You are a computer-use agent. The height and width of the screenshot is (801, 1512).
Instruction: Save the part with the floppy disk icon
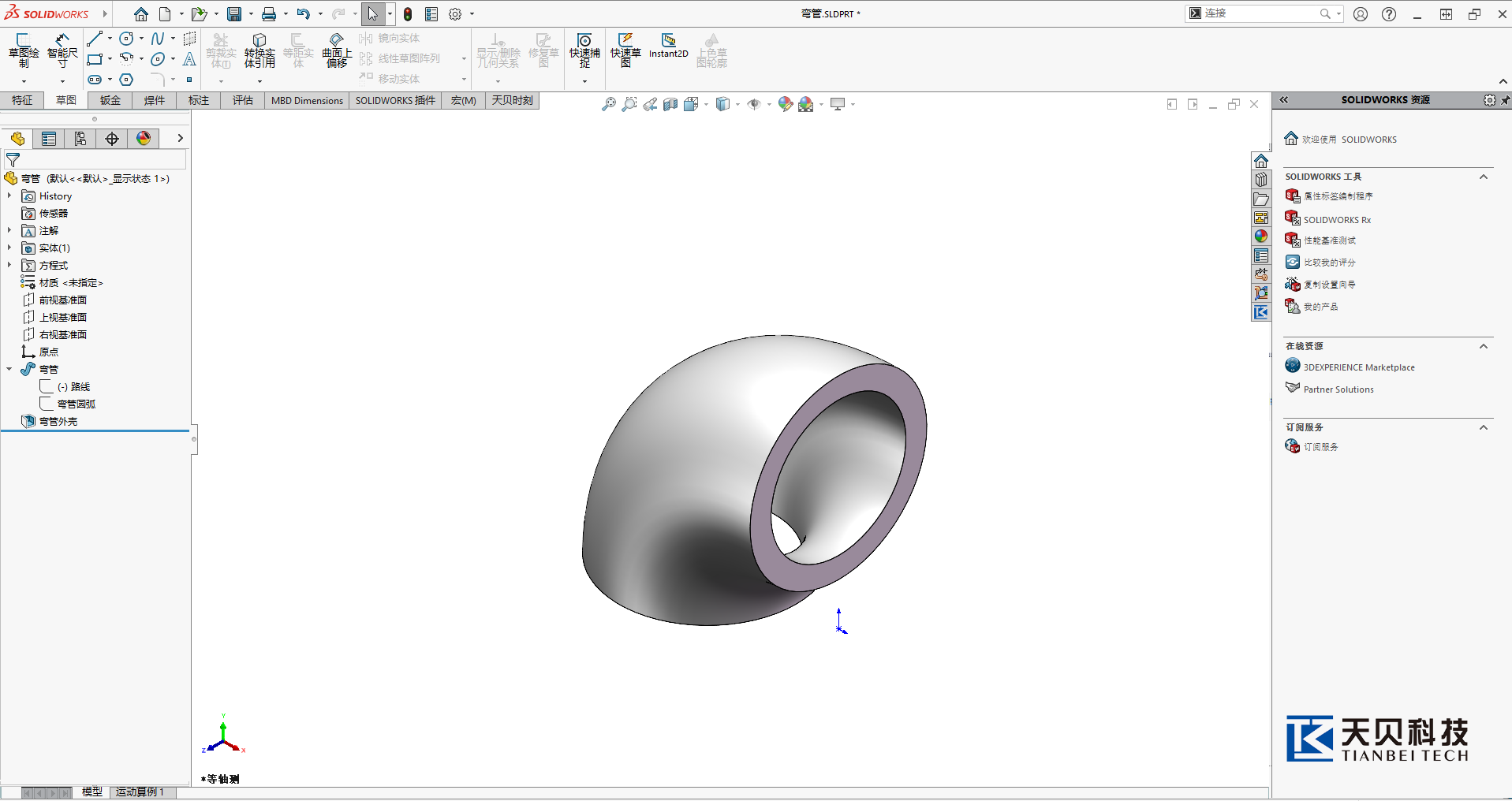[x=234, y=14]
